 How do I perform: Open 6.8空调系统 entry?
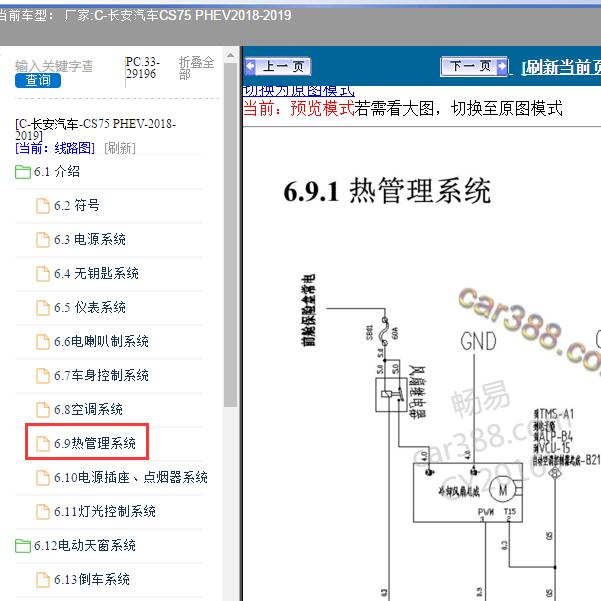pyautogui.click(x=88, y=409)
